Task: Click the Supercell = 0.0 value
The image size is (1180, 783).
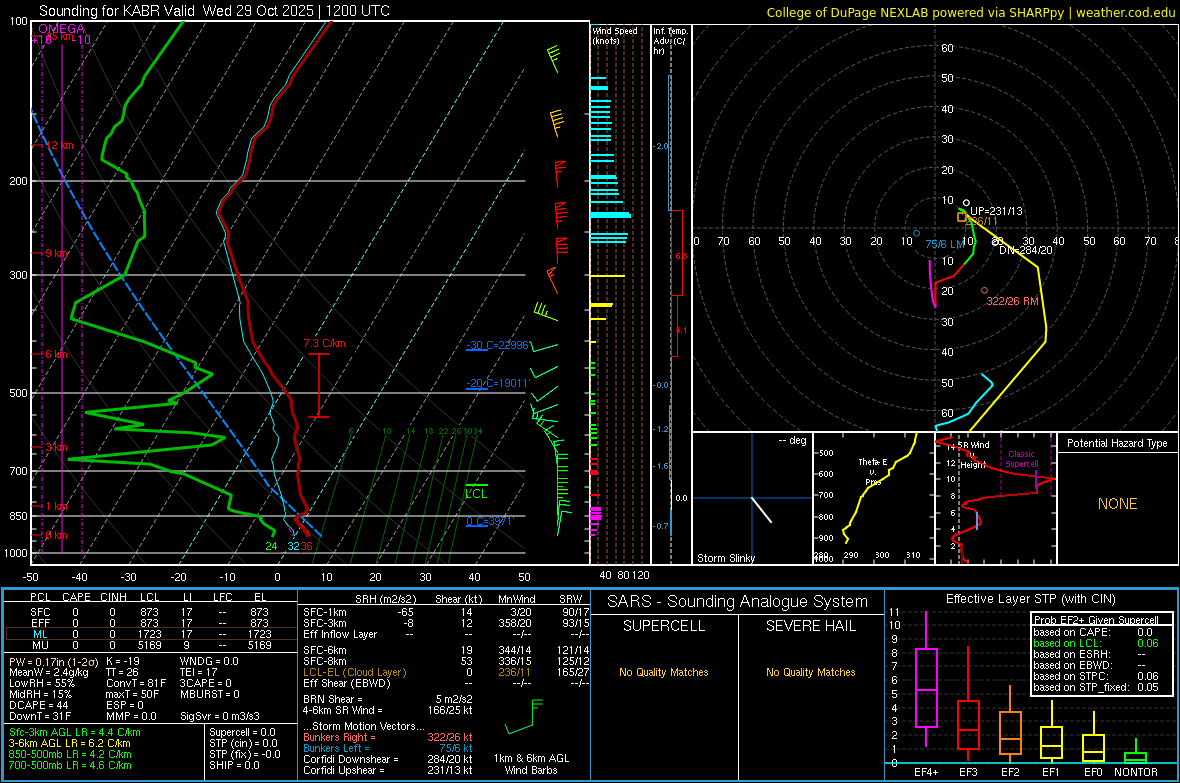Action: 242,732
